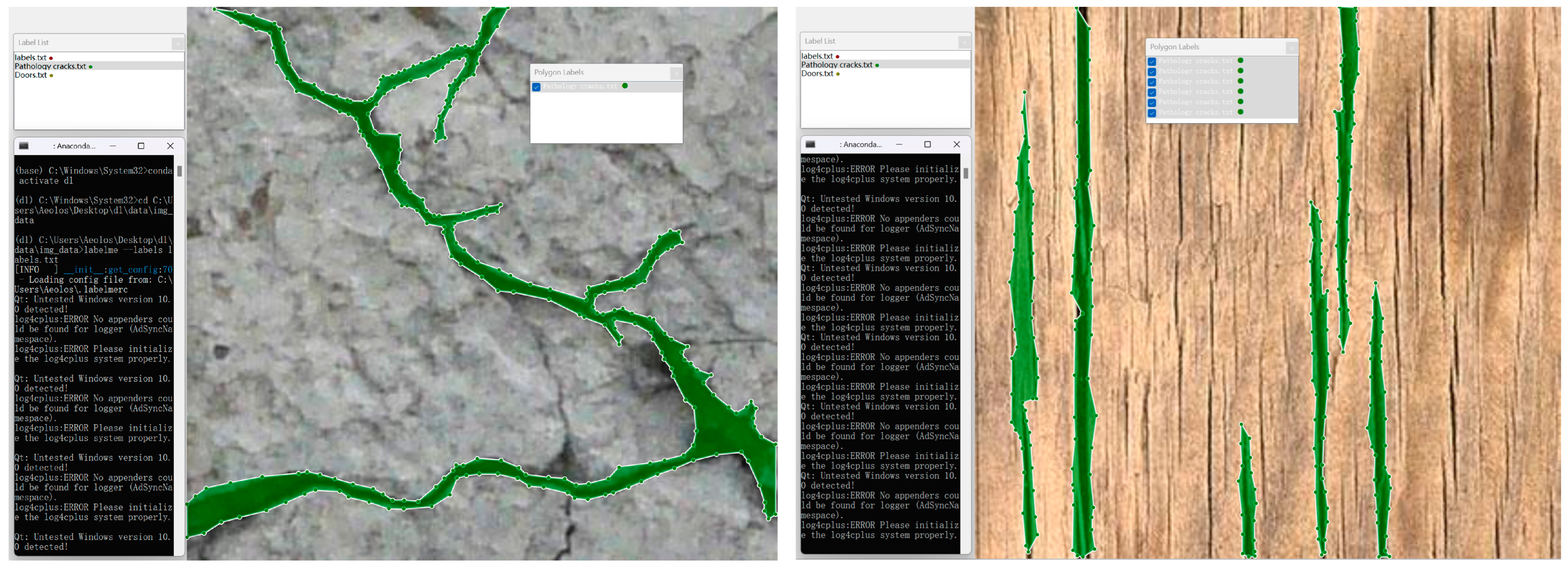Select Pathology cracks.txt in Label List beside wood image
Image resolution: width=1568 pixels, height=567 pixels.
[x=836, y=64]
